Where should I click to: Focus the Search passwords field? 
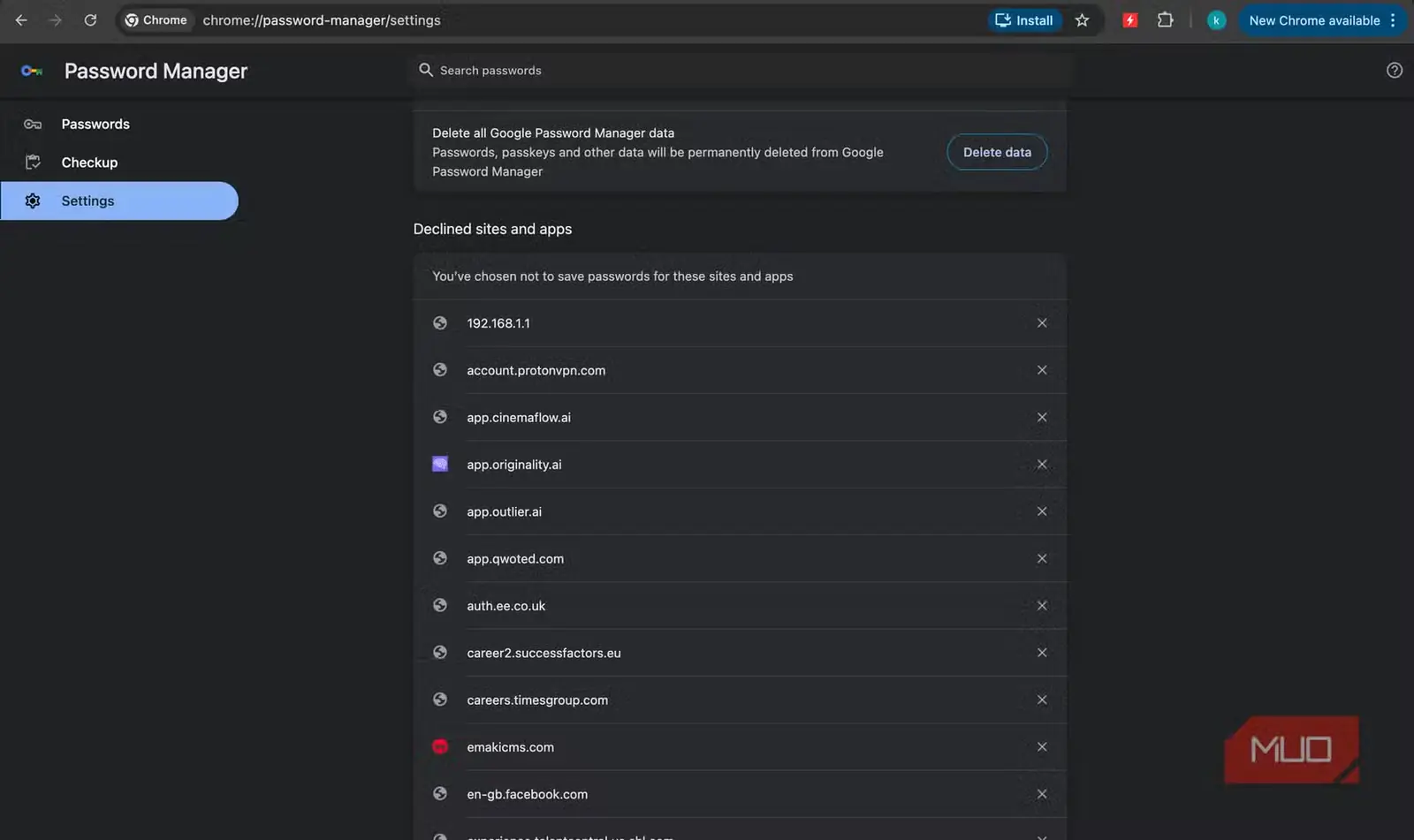point(741,71)
